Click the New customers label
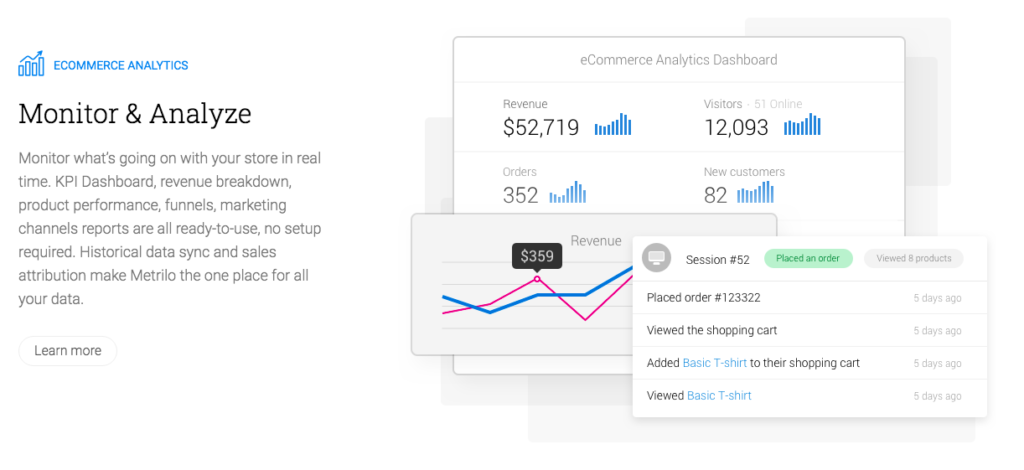The height and width of the screenshot is (470, 1024). tap(744, 172)
